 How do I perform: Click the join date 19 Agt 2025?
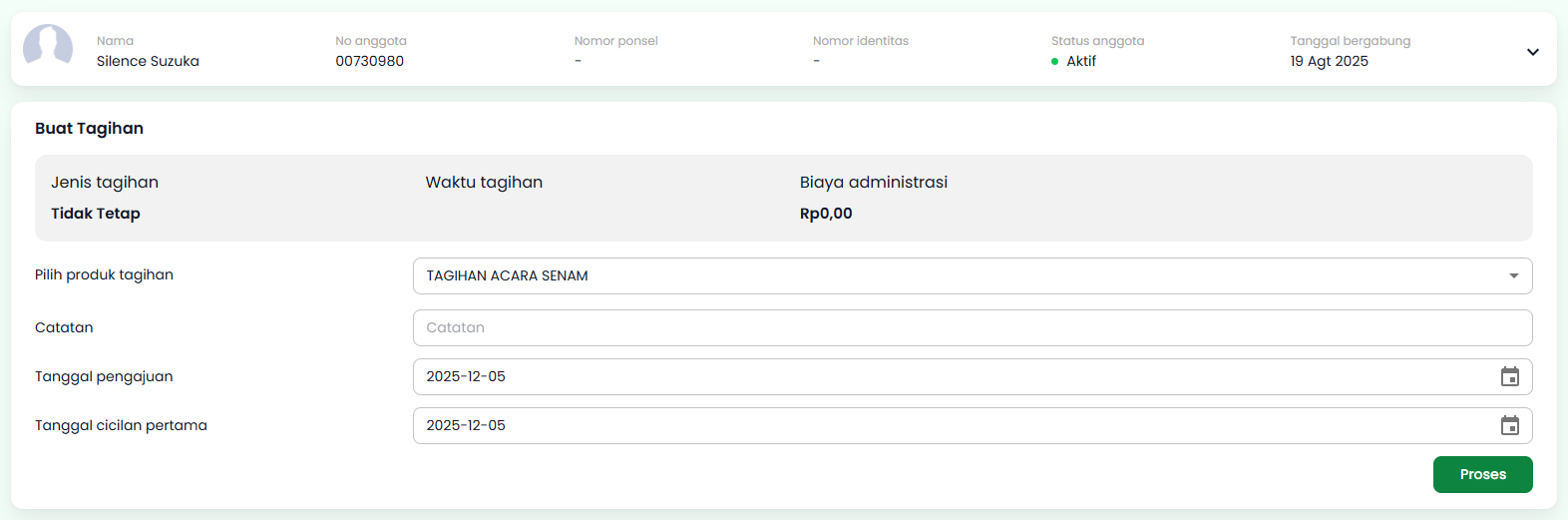pyautogui.click(x=1329, y=61)
